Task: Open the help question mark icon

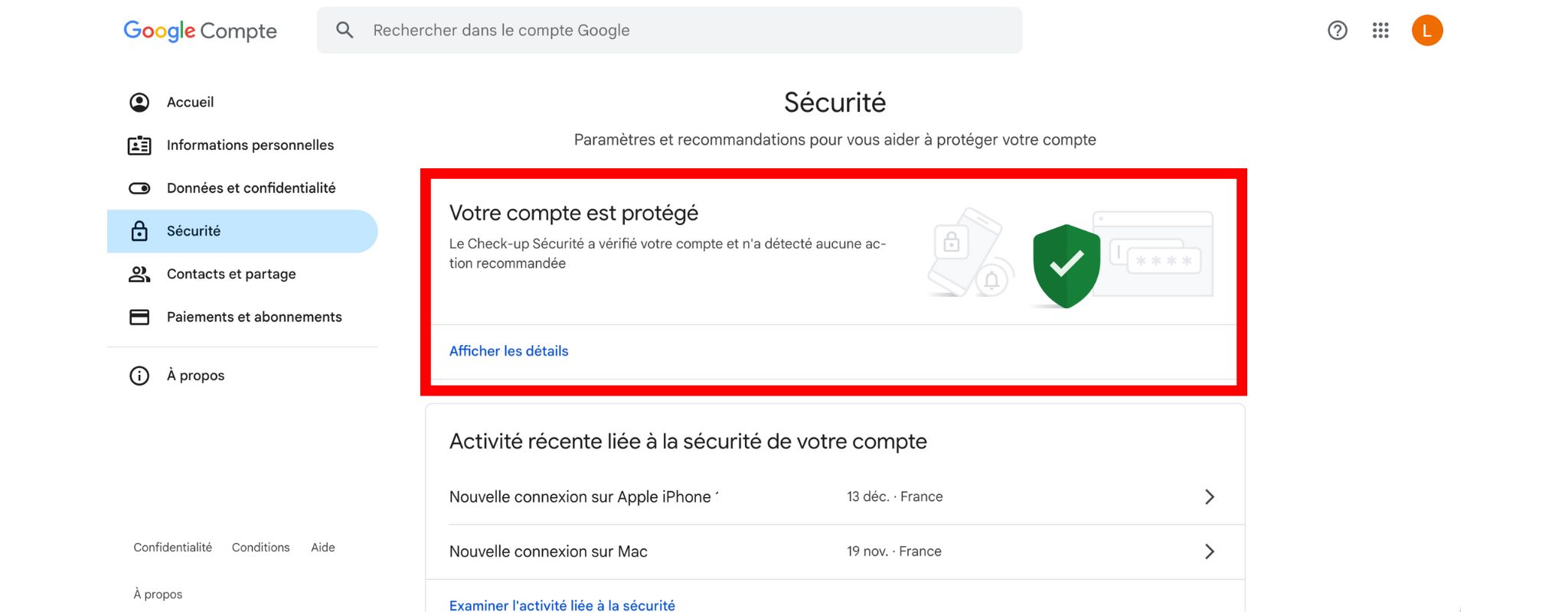Action: click(1337, 31)
